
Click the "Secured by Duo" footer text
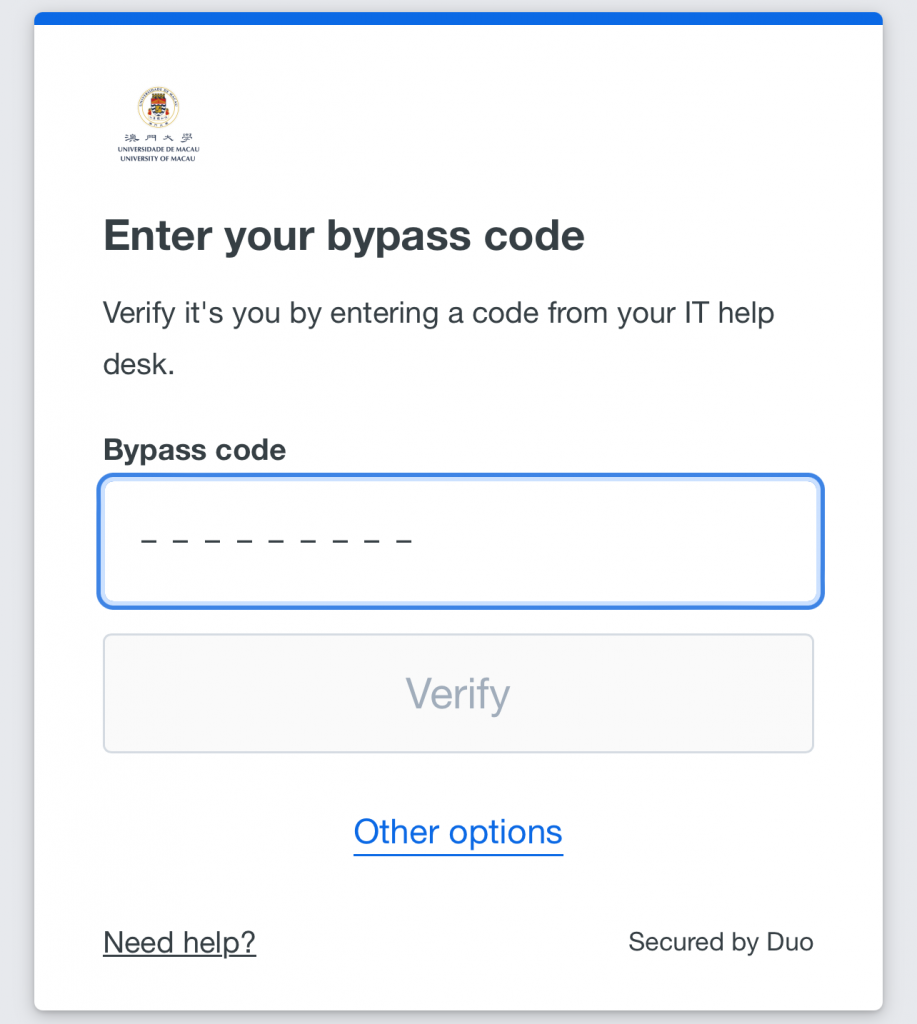click(720, 942)
